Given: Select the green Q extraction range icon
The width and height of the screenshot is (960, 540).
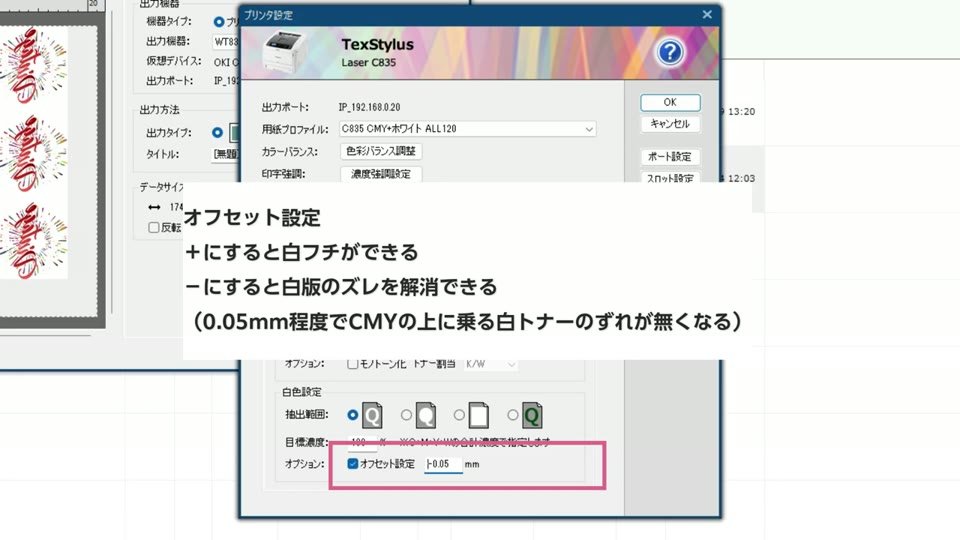Looking at the screenshot, I should coord(532,415).
